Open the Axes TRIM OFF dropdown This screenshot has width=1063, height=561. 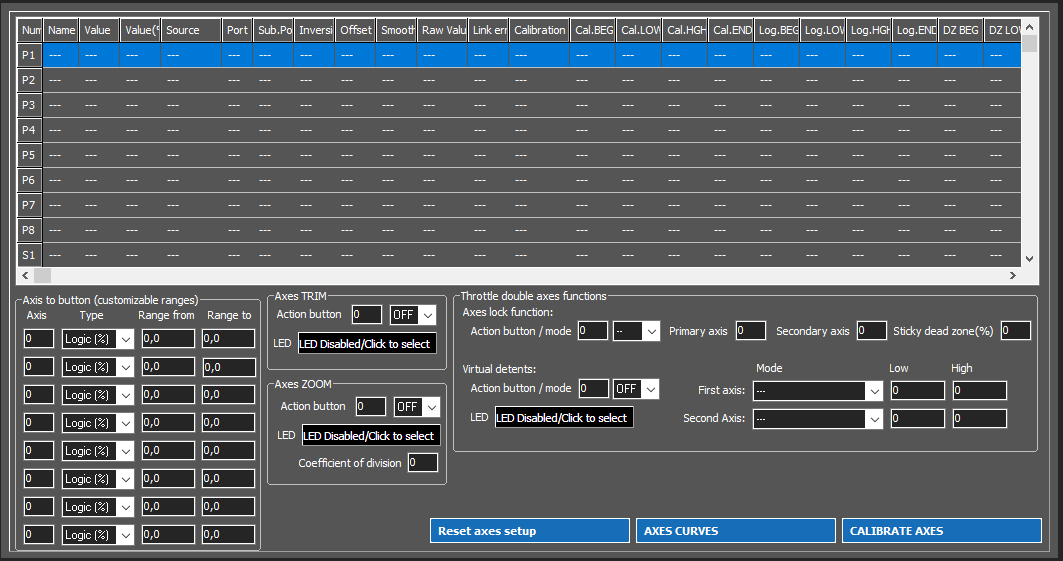click(x=413, y=314)
